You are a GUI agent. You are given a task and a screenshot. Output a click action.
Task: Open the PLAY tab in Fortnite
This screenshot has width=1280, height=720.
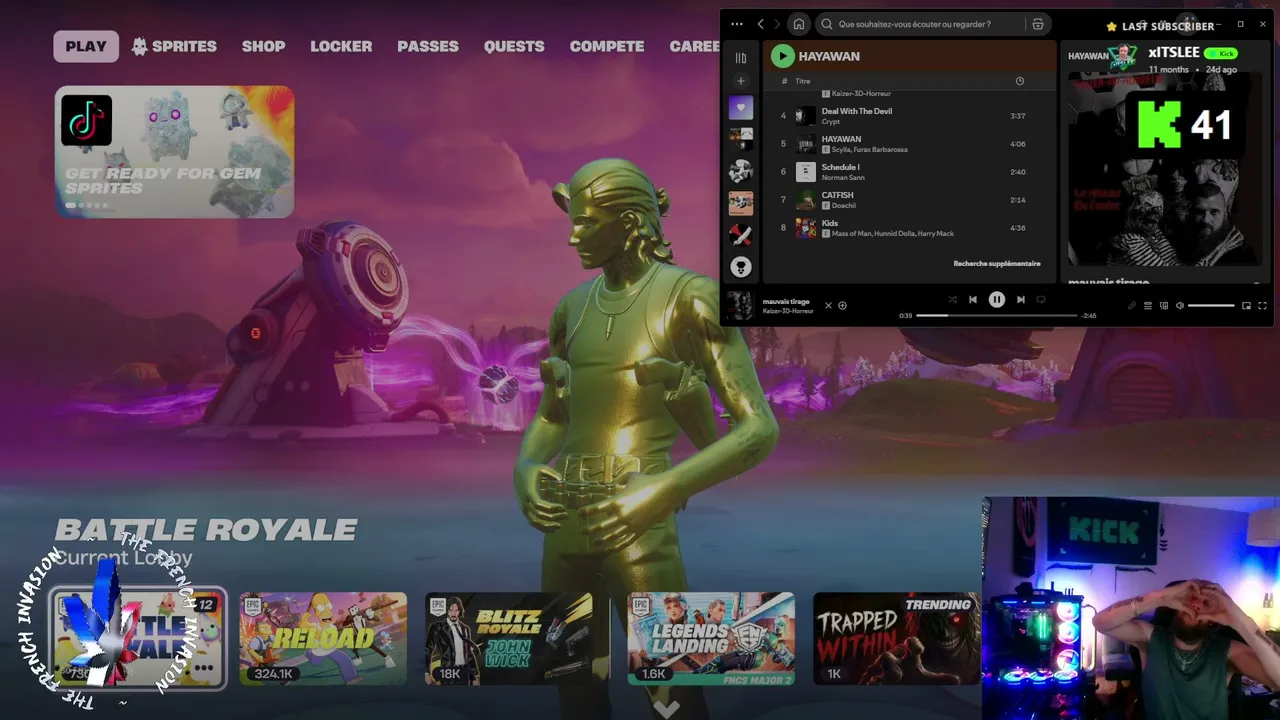click(86, 46)
